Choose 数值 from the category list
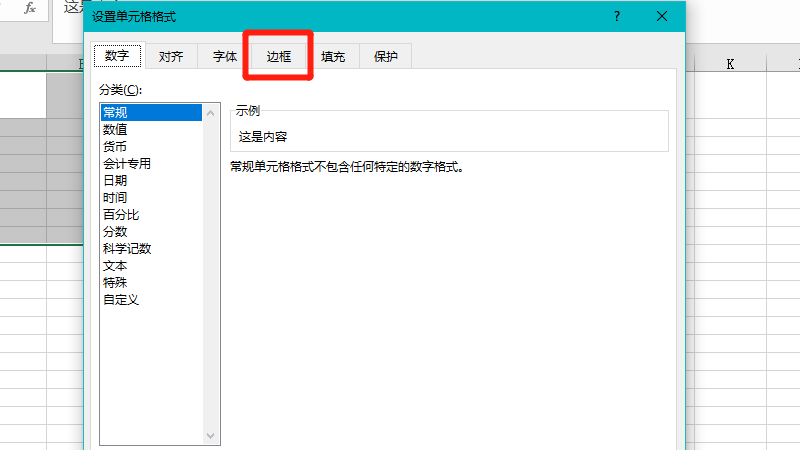The width and height of the screenshot is (800, 450). click(115, 129)
